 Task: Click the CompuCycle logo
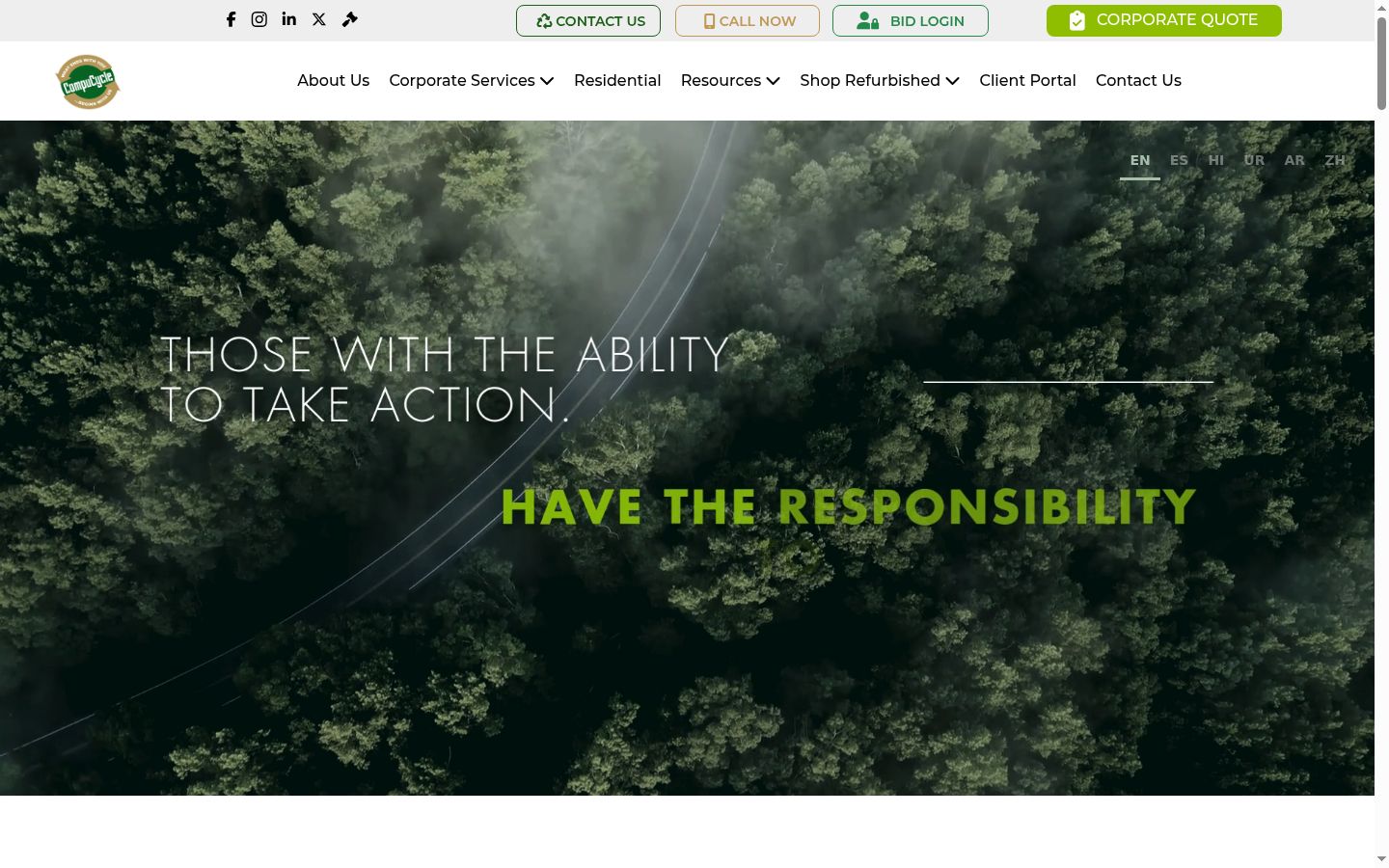(x=88, y=82)
